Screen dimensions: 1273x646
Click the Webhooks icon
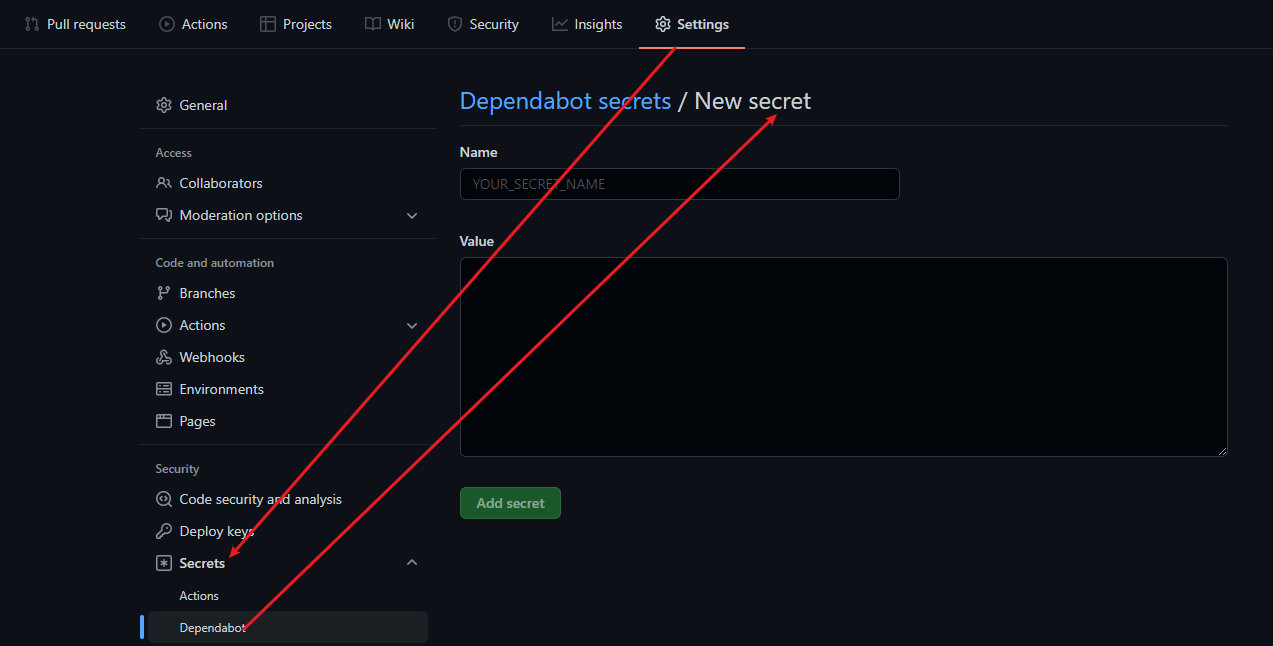[x=164, y=357]
